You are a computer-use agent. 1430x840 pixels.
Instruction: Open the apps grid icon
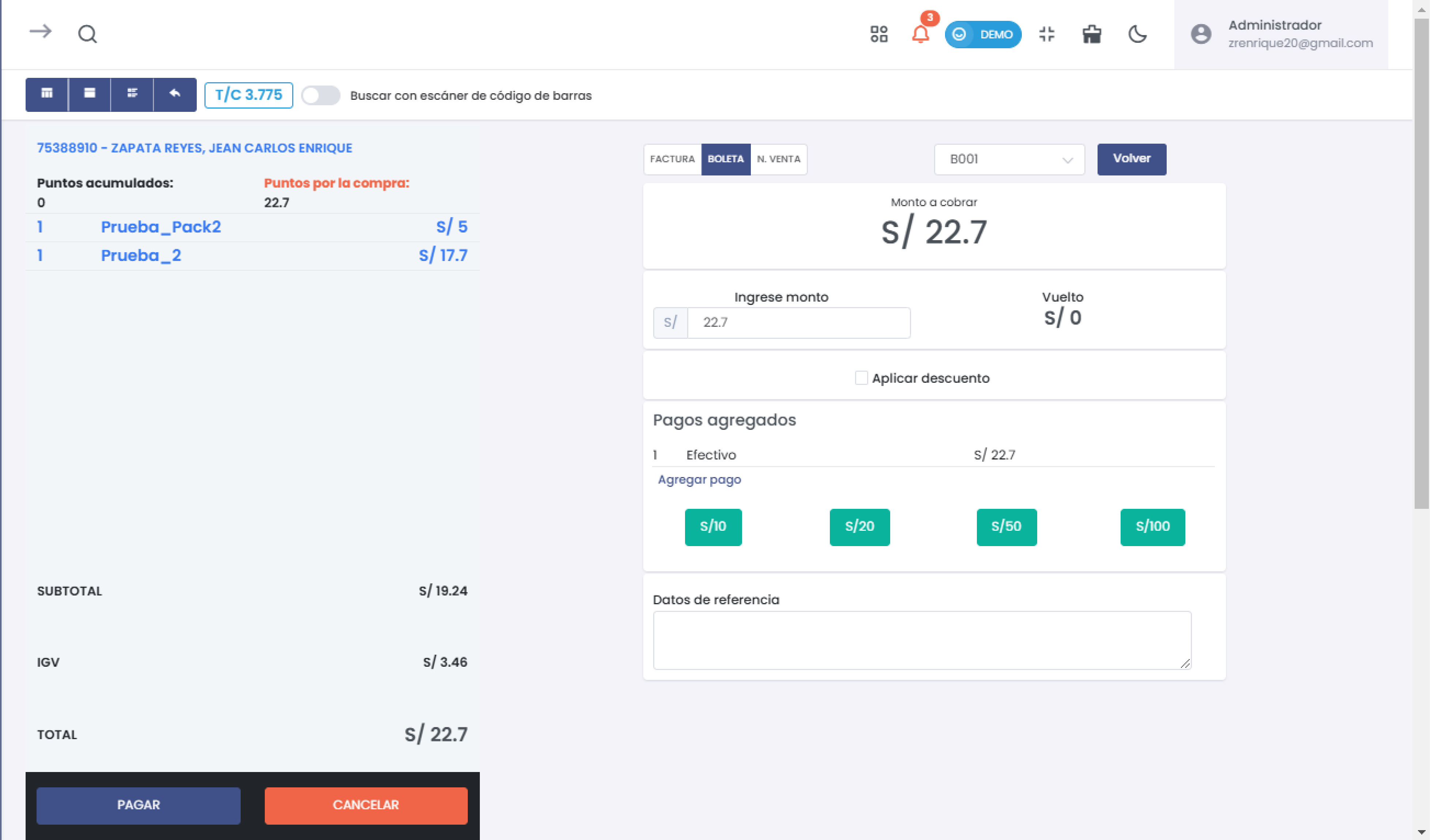(x=878, y=34)
